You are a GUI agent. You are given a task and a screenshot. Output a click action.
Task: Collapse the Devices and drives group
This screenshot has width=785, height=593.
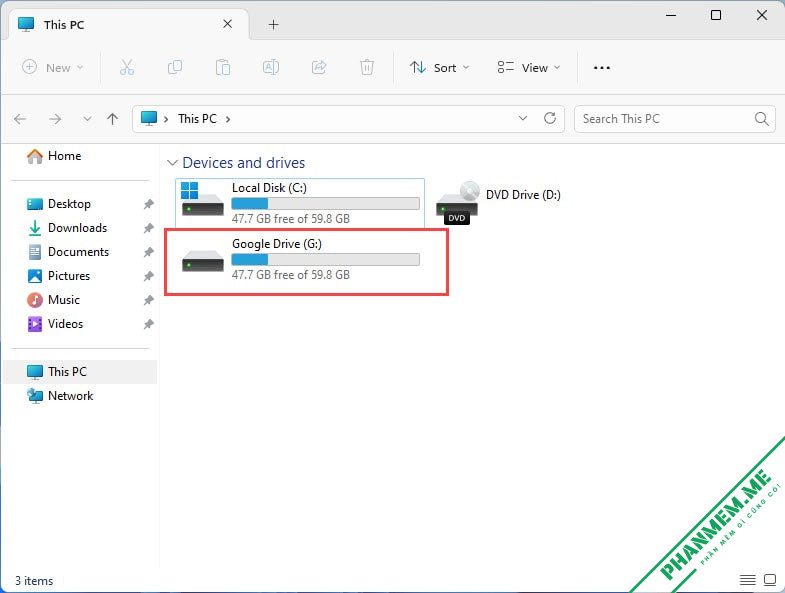click(172, 163)
